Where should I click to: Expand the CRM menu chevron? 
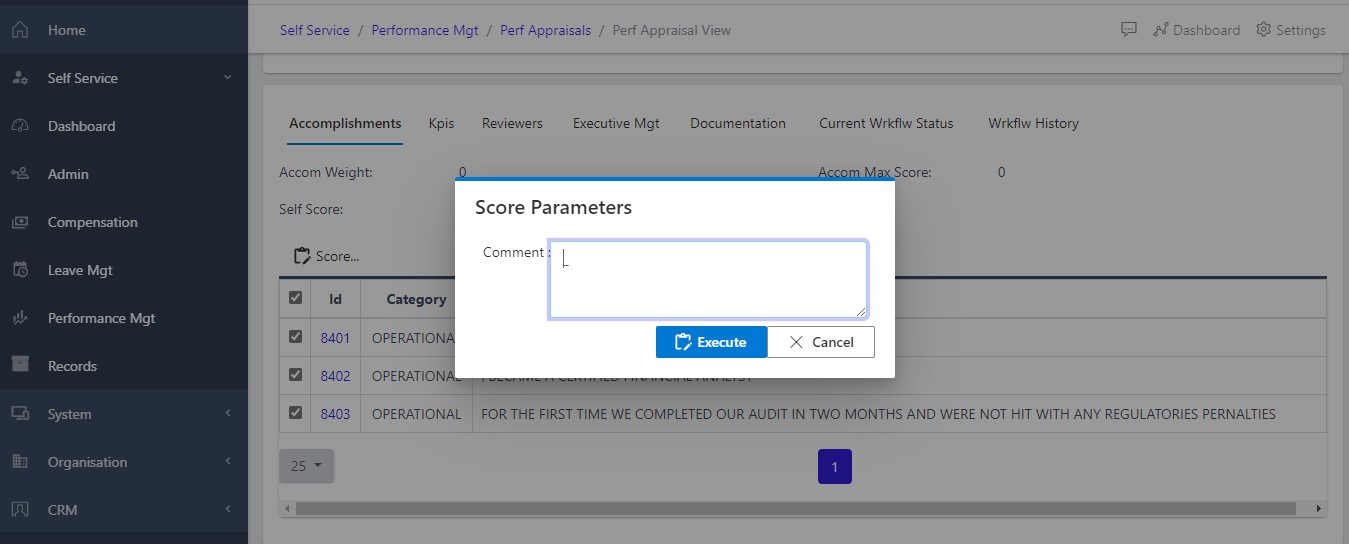pyautogui.click(x=228, y=510)
